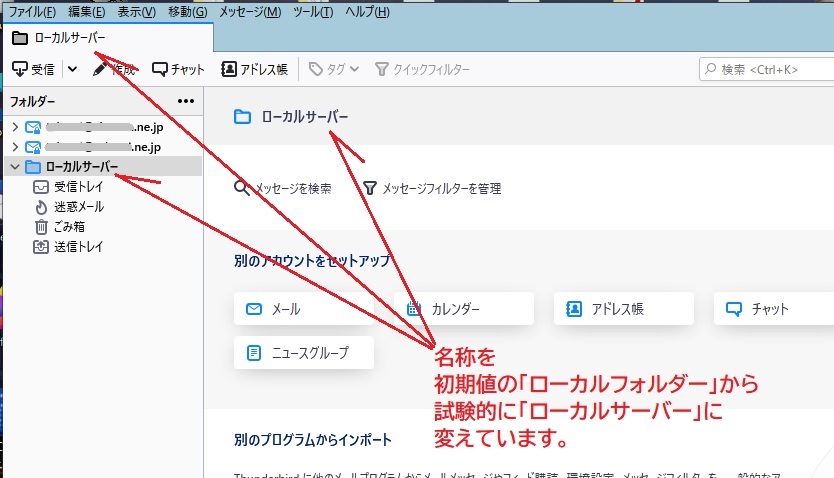Open the 迷惑メール folder
The height and width of the screenshot is (478, 834).
coord(78,207)
